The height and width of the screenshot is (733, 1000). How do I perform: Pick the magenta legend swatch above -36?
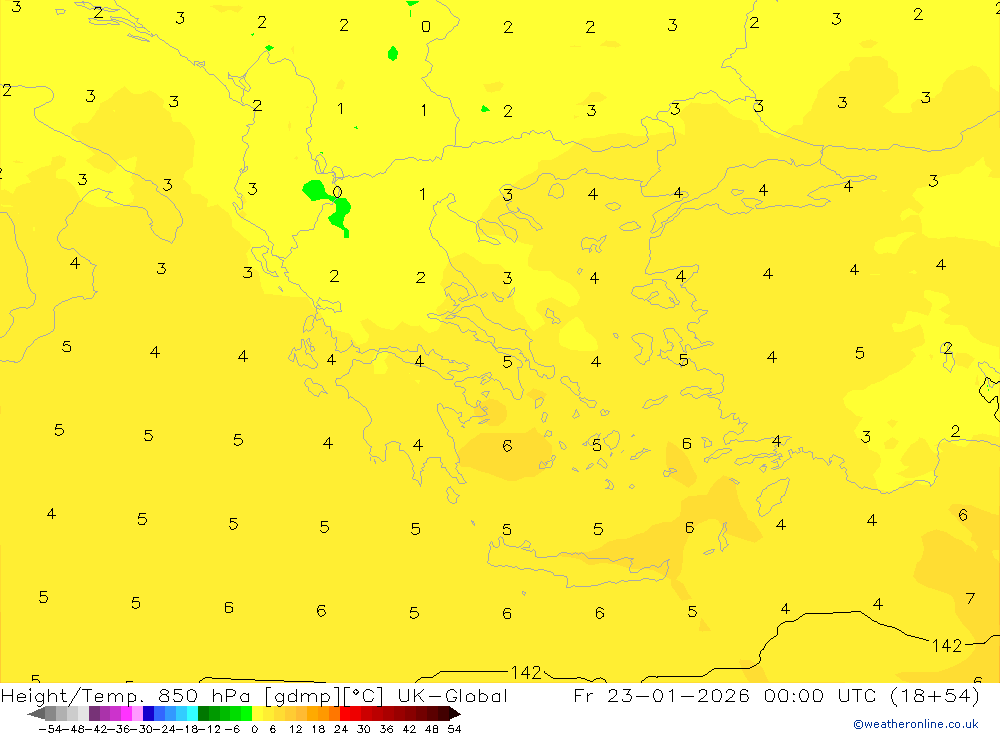click(x=126, y=714)
